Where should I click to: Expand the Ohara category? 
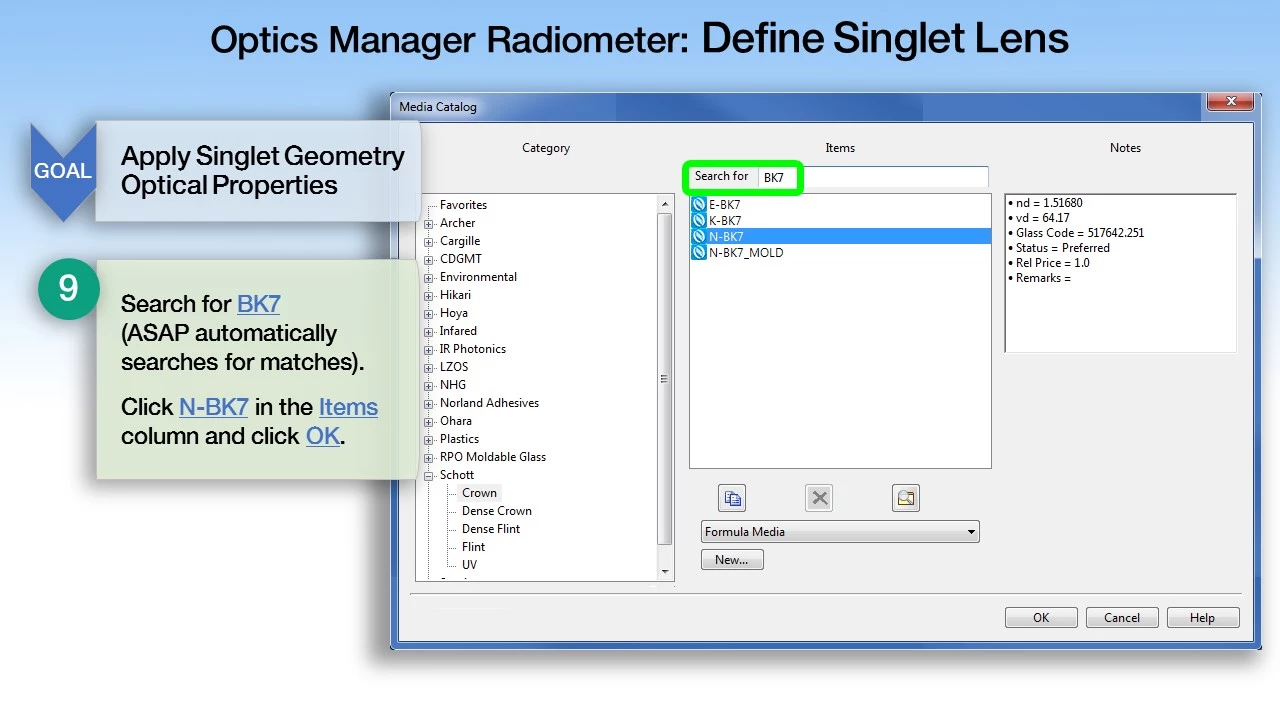[x=429, y=422]
